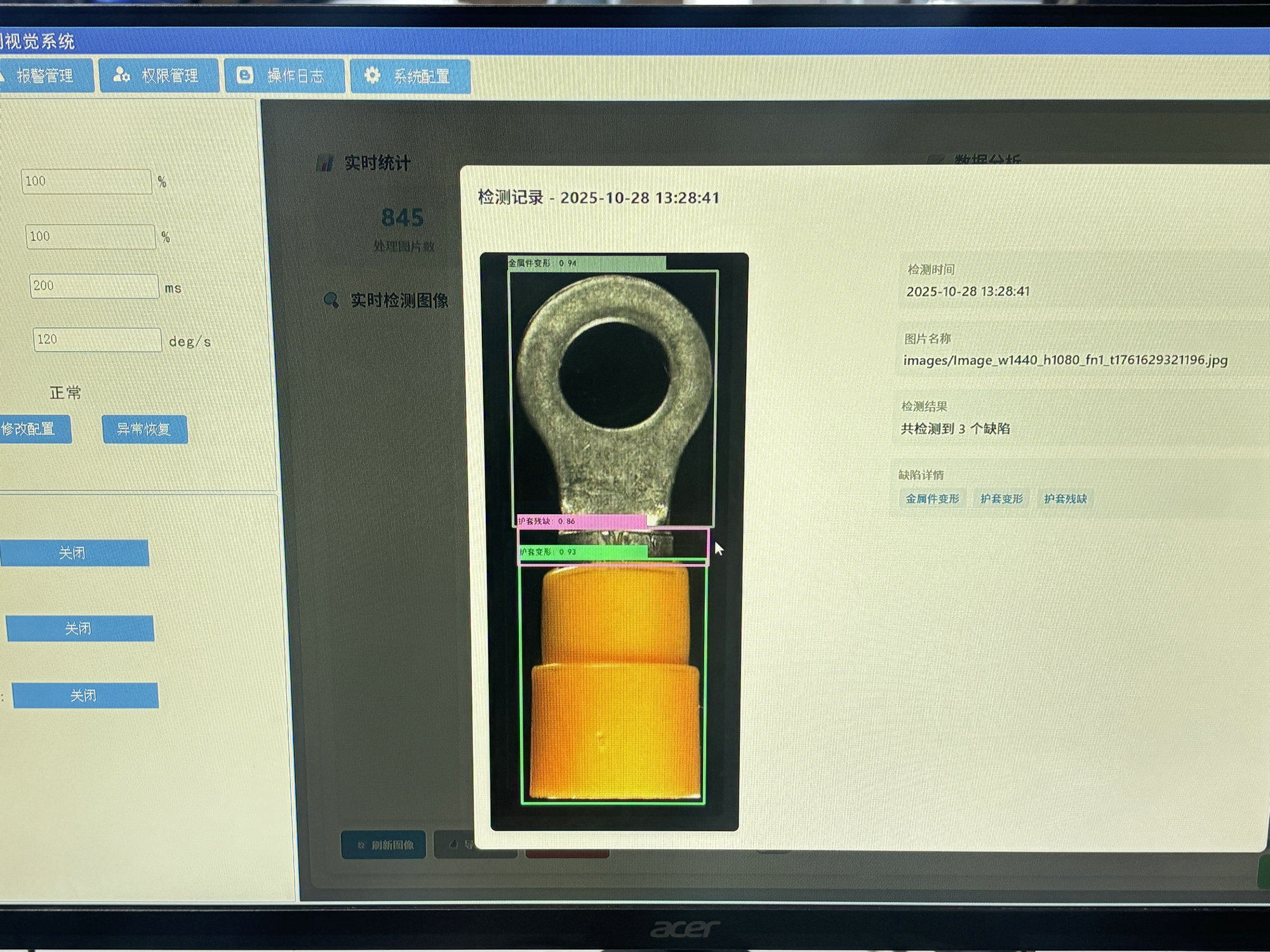Screen dimensions: 1270x952
Task: Click the first 100 % input field
Action: point(86,182)
